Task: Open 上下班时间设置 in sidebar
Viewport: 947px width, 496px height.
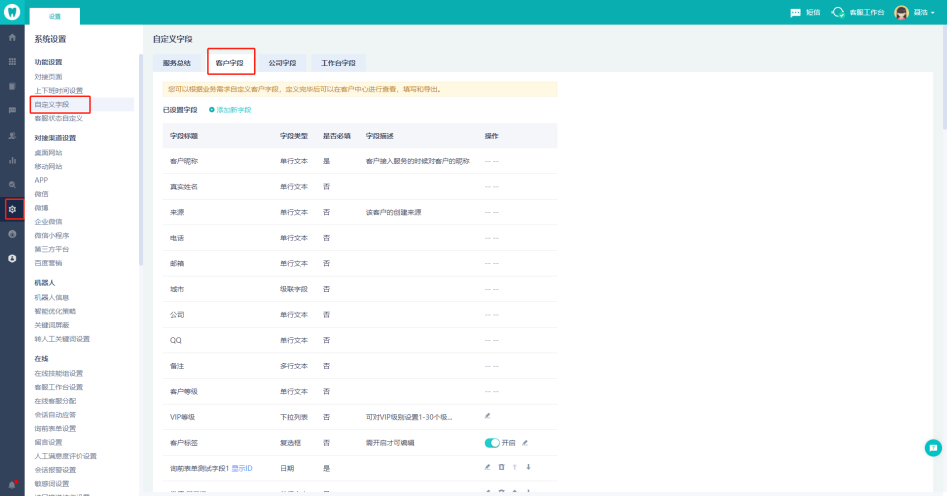Action: tap(59, 91)
